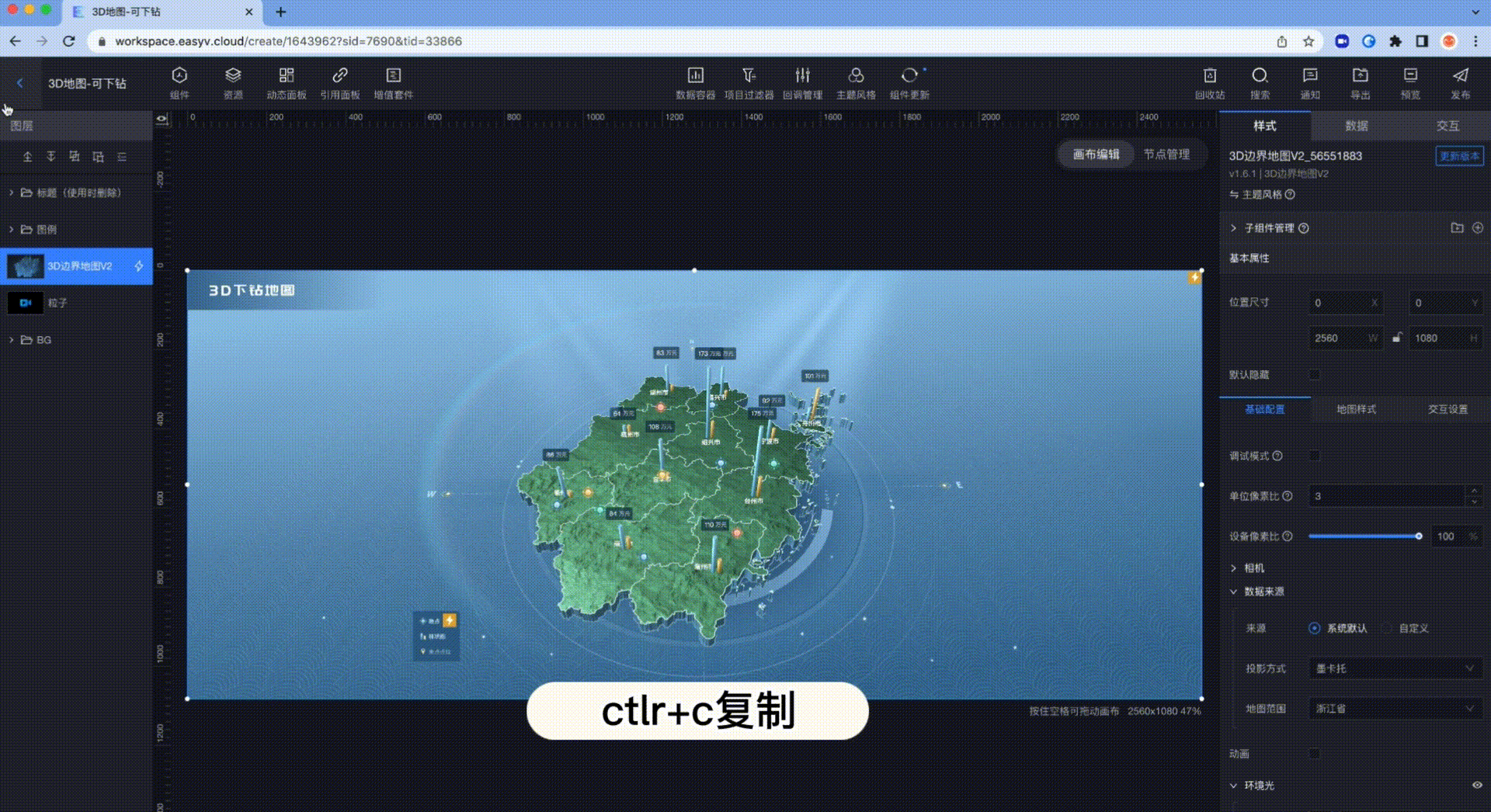Switch to the 数据 tab

click(1357, 126)
